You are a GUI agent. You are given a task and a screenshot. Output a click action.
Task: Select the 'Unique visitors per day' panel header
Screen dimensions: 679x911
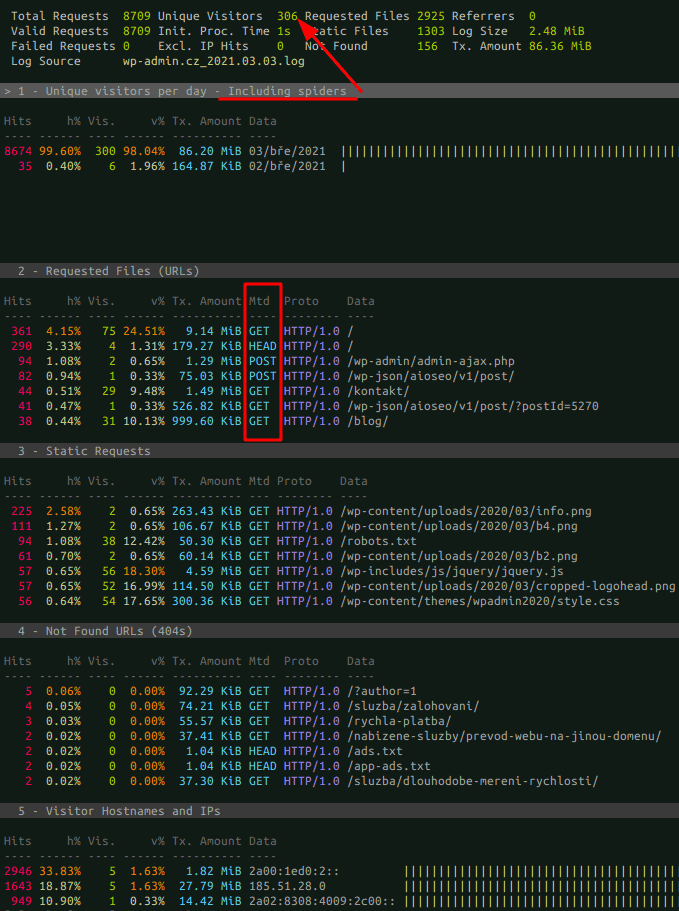click(339, 91)
